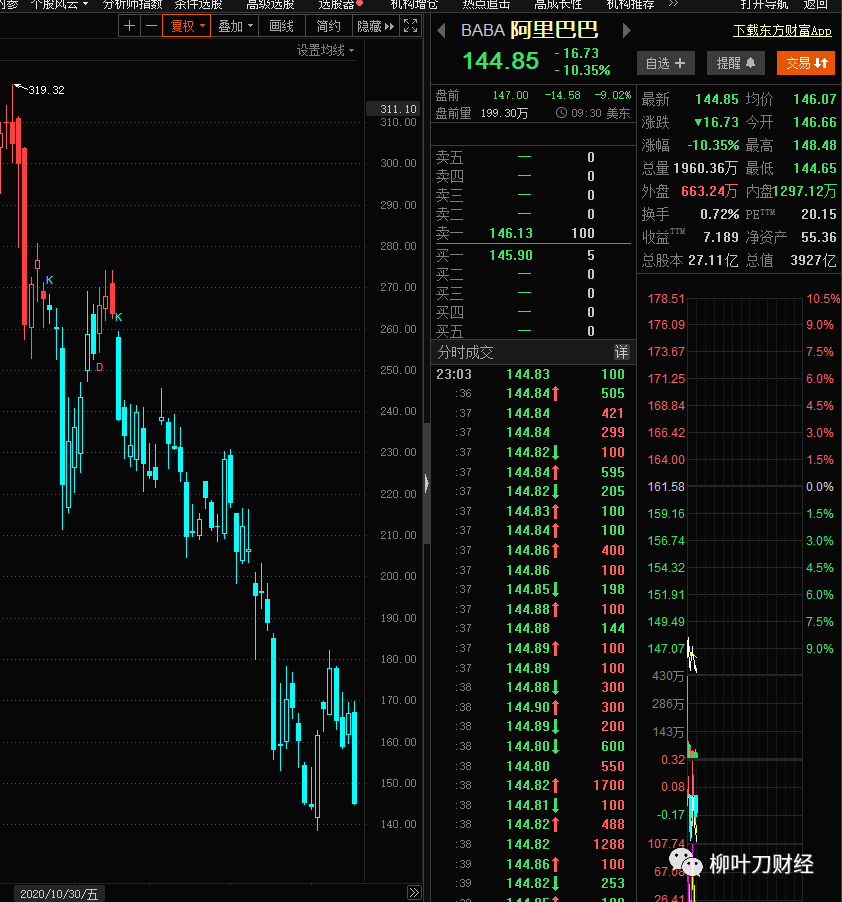
Task: Open 分析师指数 from top menu
Action: click(x=132, y=5)
